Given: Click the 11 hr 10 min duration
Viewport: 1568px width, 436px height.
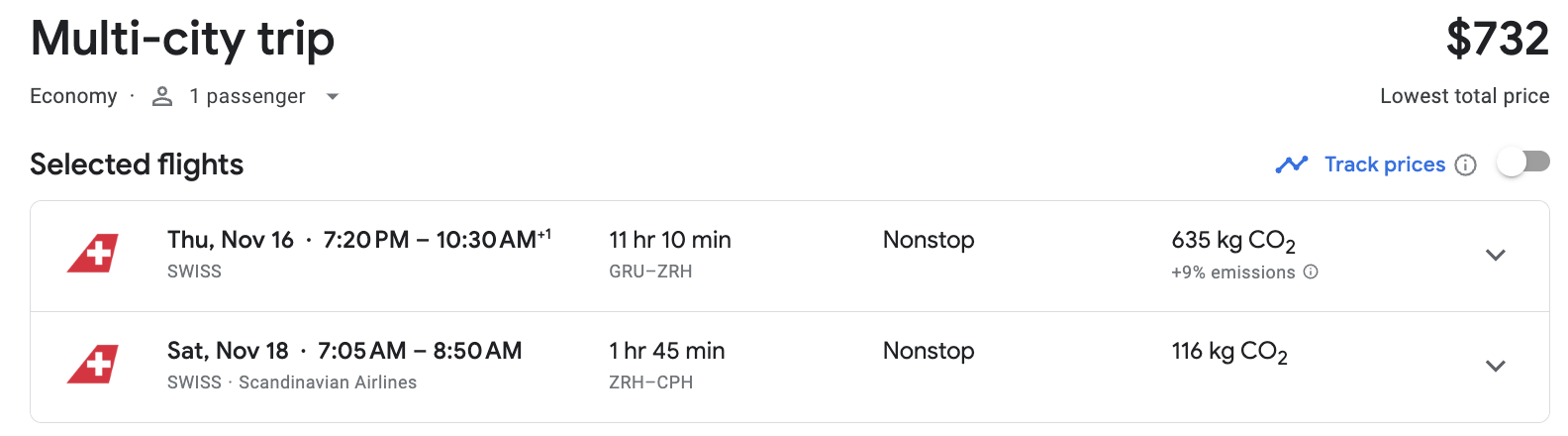Looking at the screenshot, I should [x=670, y=240].
